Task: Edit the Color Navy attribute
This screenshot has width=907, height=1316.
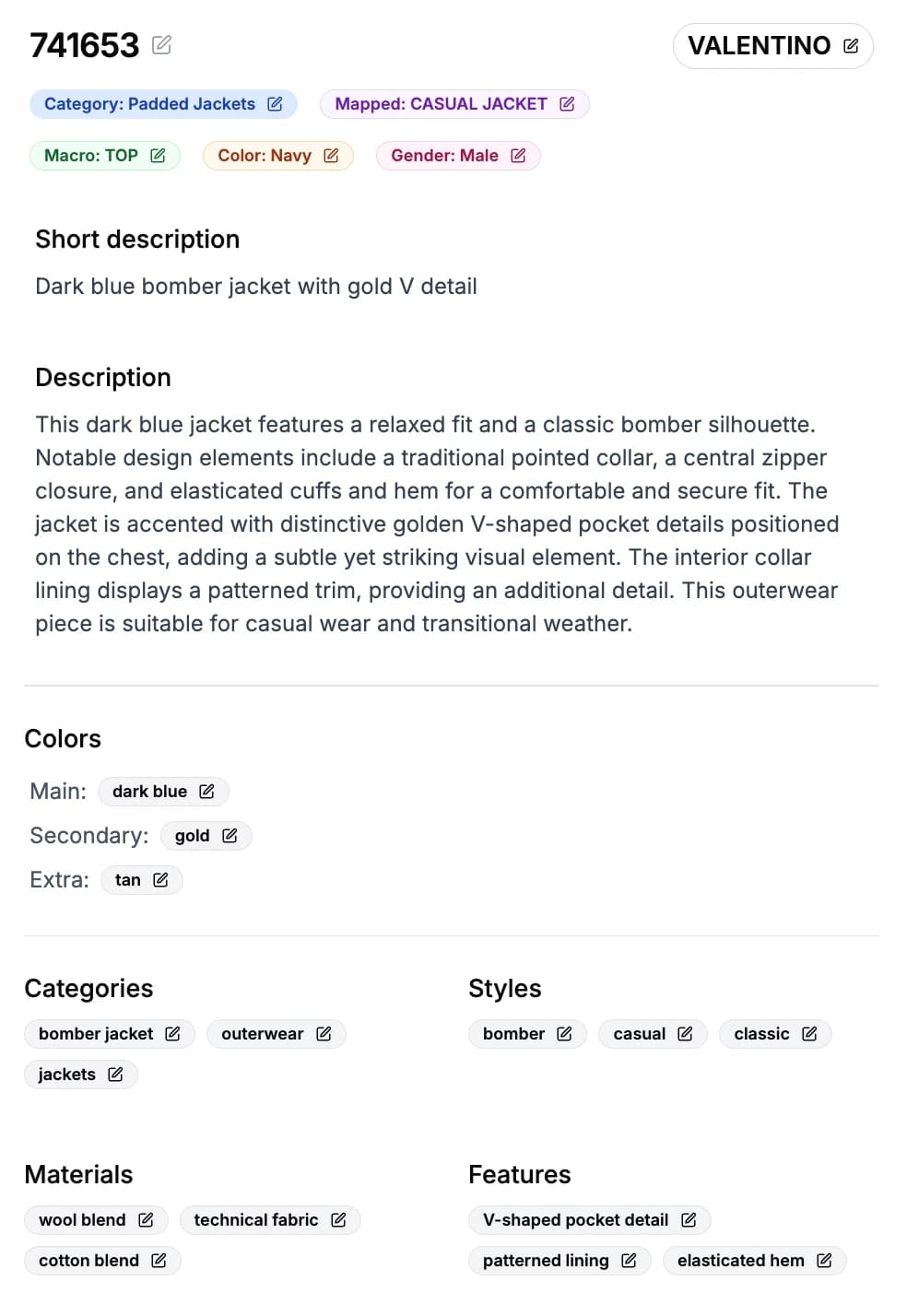Action: click(x=331, y=155)
